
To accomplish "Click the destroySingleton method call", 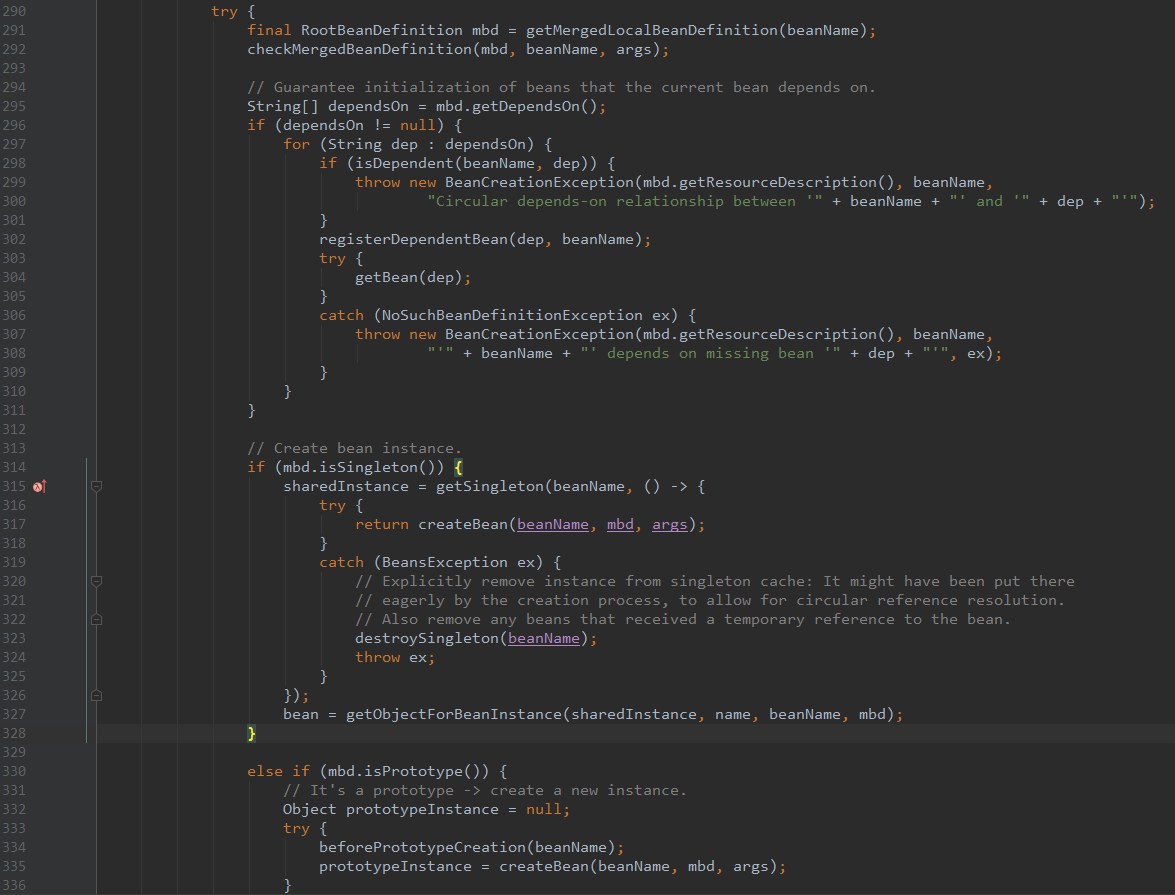I will [x=427, y=639].
